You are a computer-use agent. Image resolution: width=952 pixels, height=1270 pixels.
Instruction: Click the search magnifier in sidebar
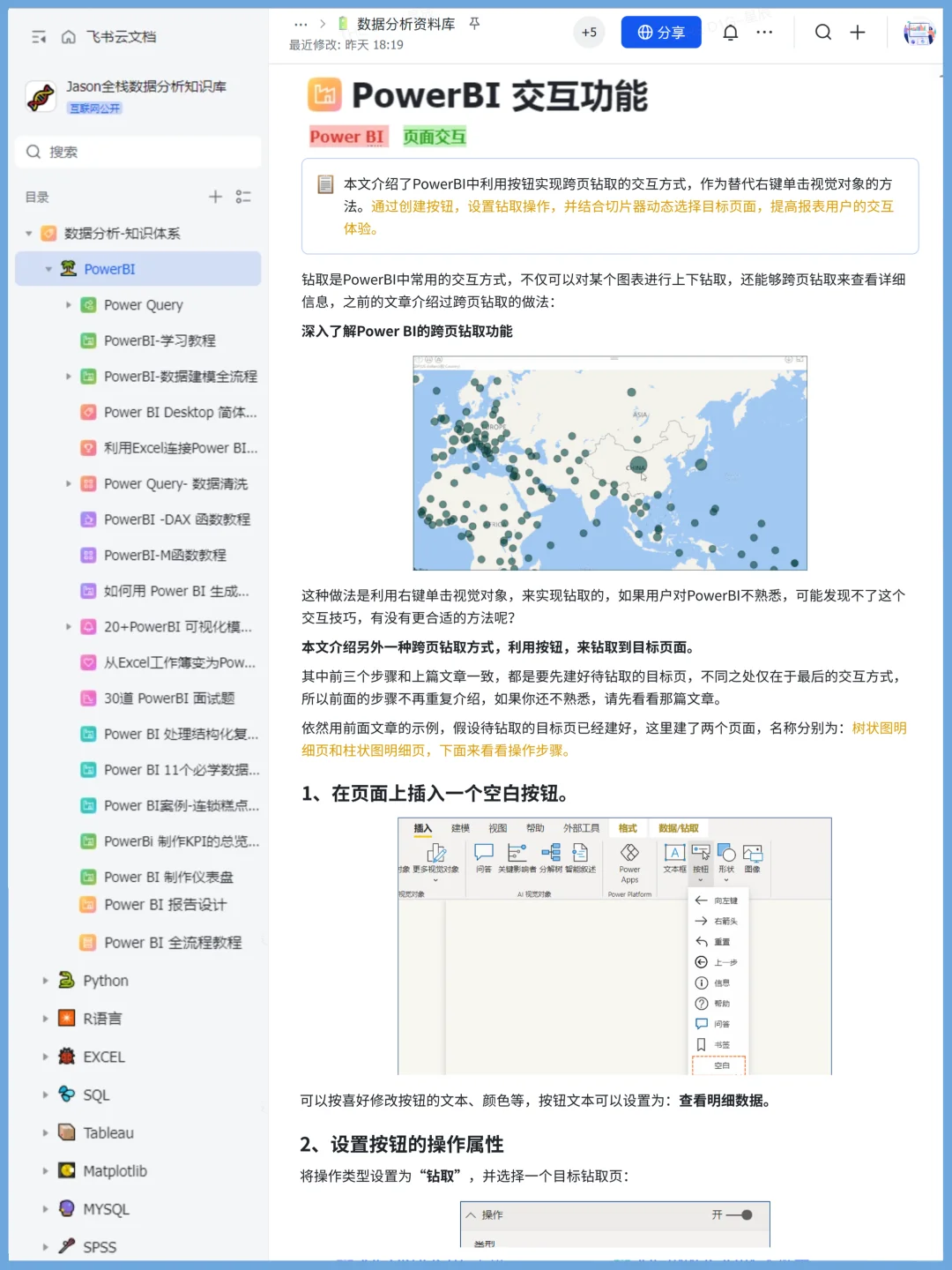(33, 152)
